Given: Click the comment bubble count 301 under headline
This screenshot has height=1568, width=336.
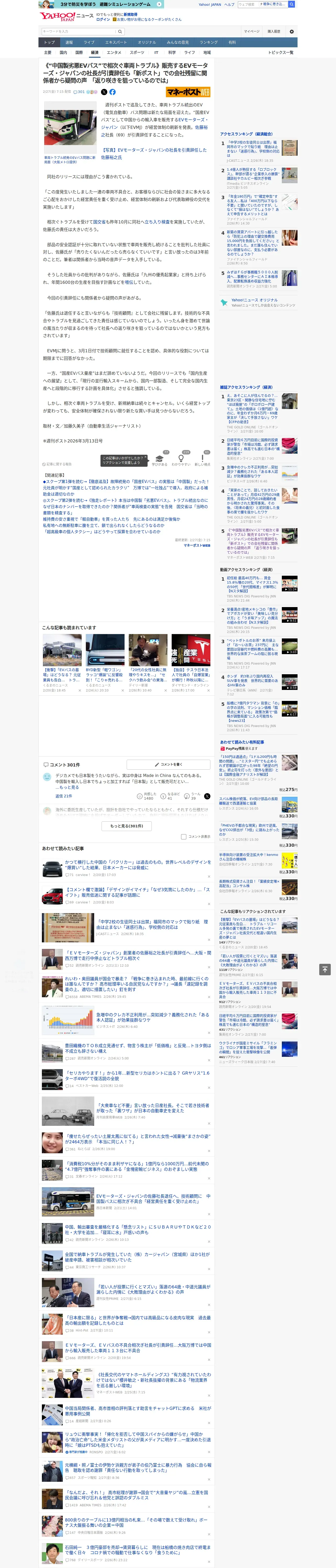Looking at the screenshot, I should point(79,92).
